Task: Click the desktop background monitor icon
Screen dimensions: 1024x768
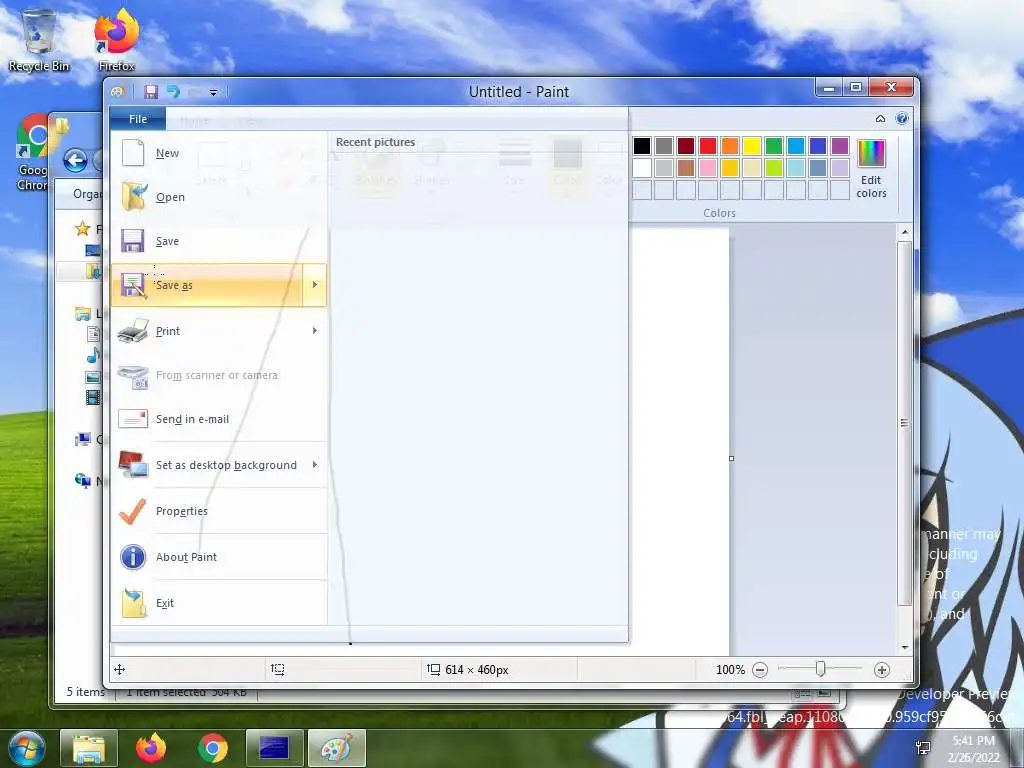Action: pyautogui.click(x=133, y=464)
